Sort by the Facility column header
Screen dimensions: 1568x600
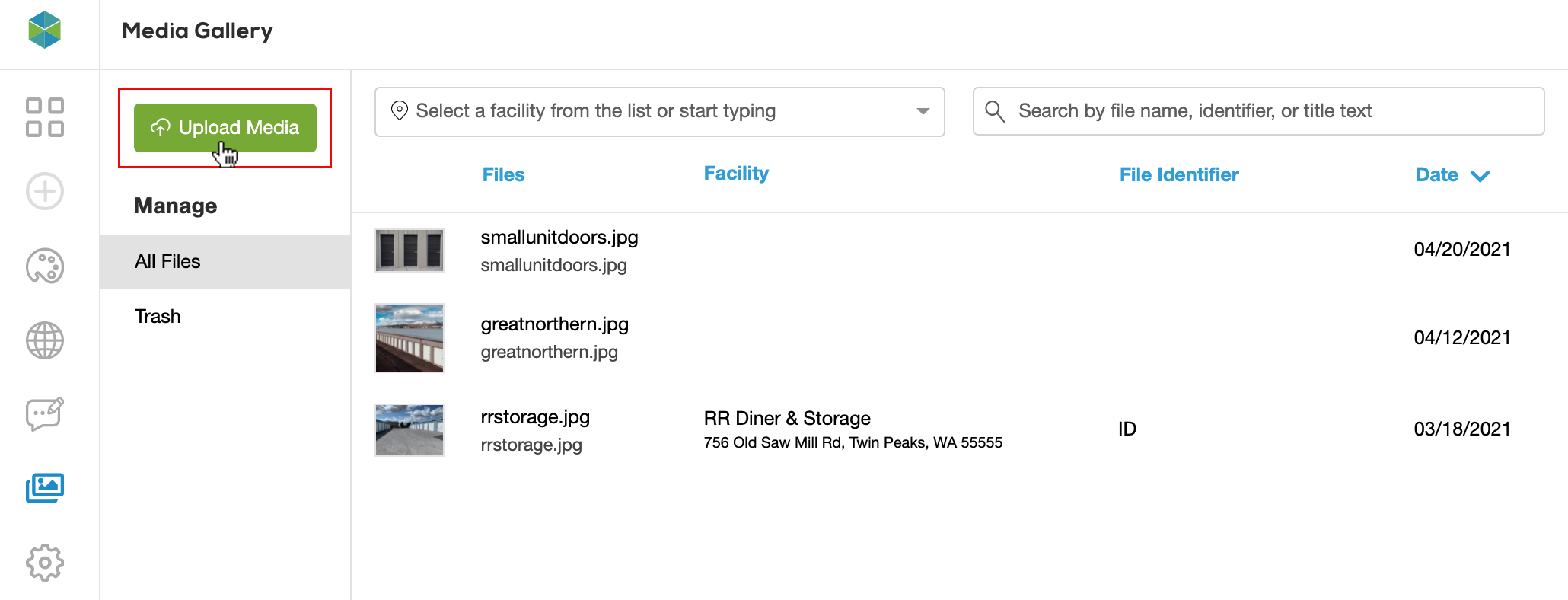[736, 174]
